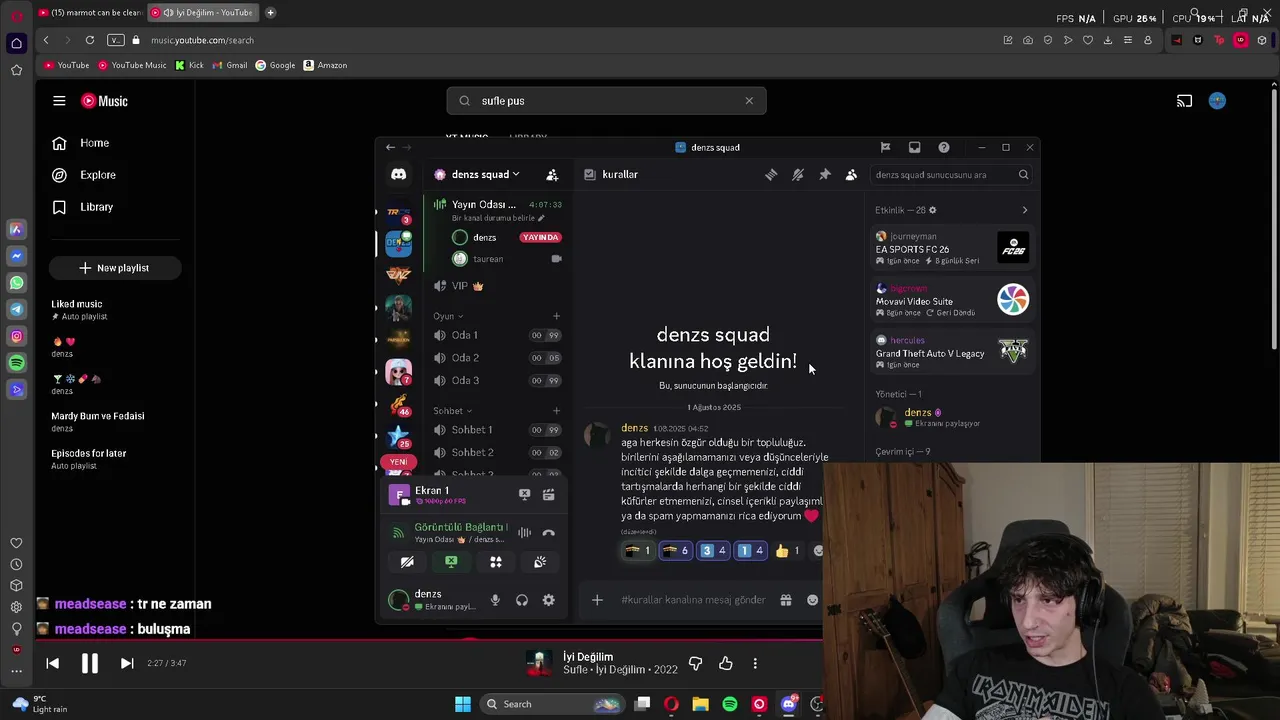Image resolution: width=1280 pixels, height=720 pixels.
Task: Dislike the song İyi Değilim
Action: pos(696,663)
